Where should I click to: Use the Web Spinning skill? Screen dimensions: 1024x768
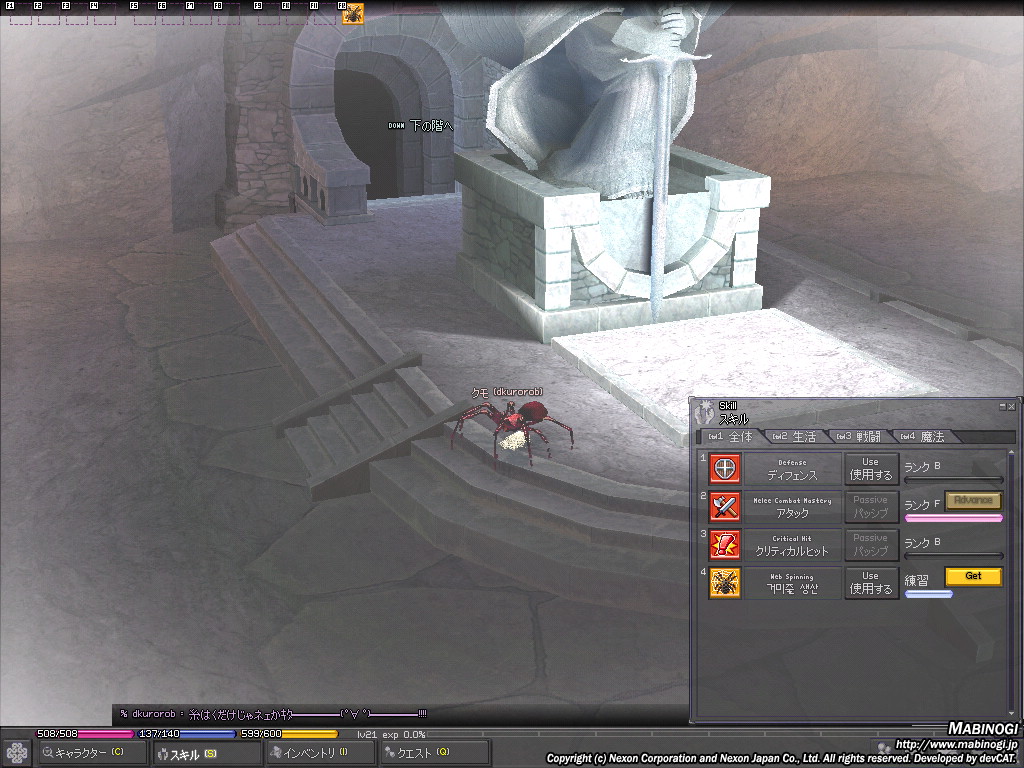(x=871, y=583)
